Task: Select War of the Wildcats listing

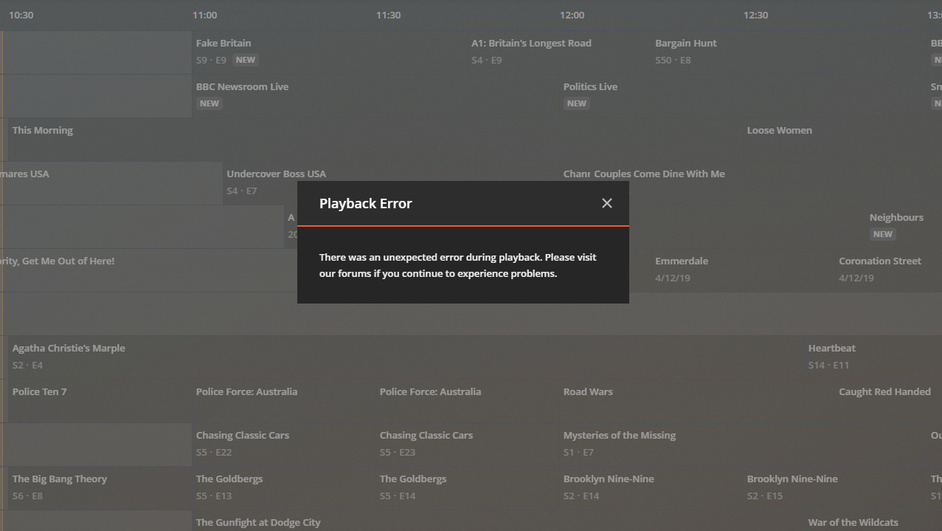Action: (x=874, y=521)
